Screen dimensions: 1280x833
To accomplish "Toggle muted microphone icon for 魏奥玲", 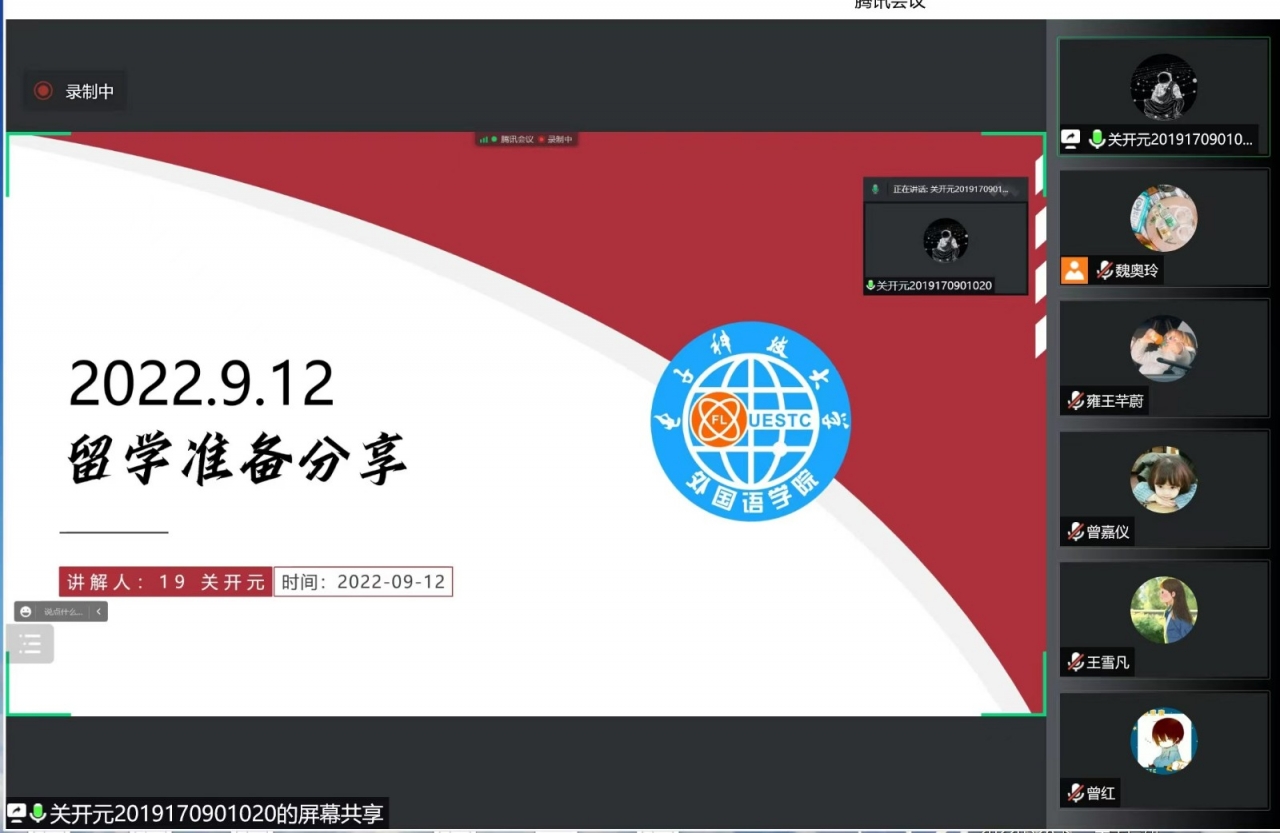I will coord(1105,270).
